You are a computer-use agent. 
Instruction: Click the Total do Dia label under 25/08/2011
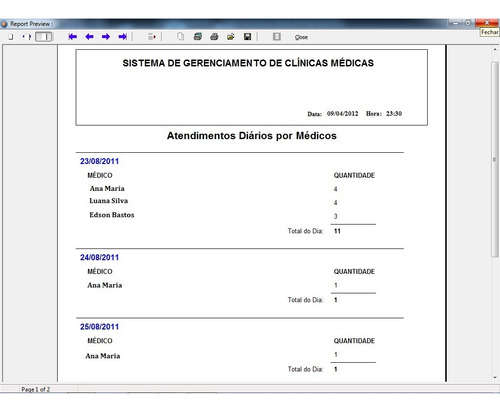click(305, 369)
